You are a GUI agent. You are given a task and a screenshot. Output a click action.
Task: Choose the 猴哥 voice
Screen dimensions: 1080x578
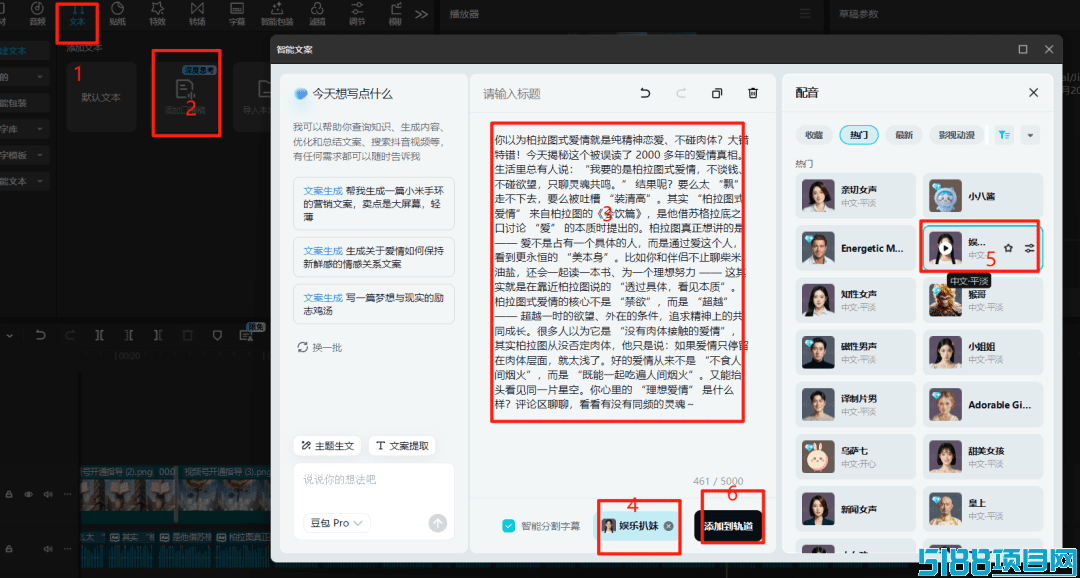point(983,300)
